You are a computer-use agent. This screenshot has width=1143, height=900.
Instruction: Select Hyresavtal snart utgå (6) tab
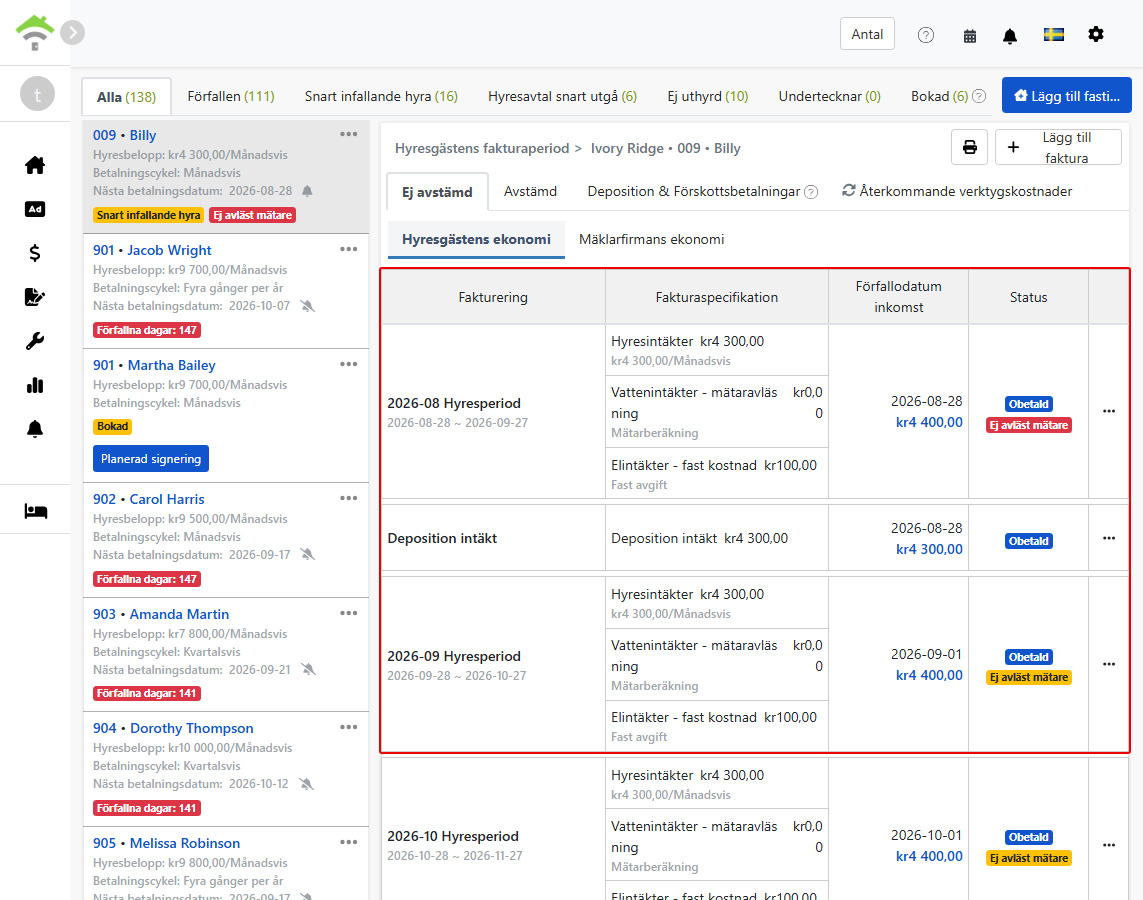[562, 96]
